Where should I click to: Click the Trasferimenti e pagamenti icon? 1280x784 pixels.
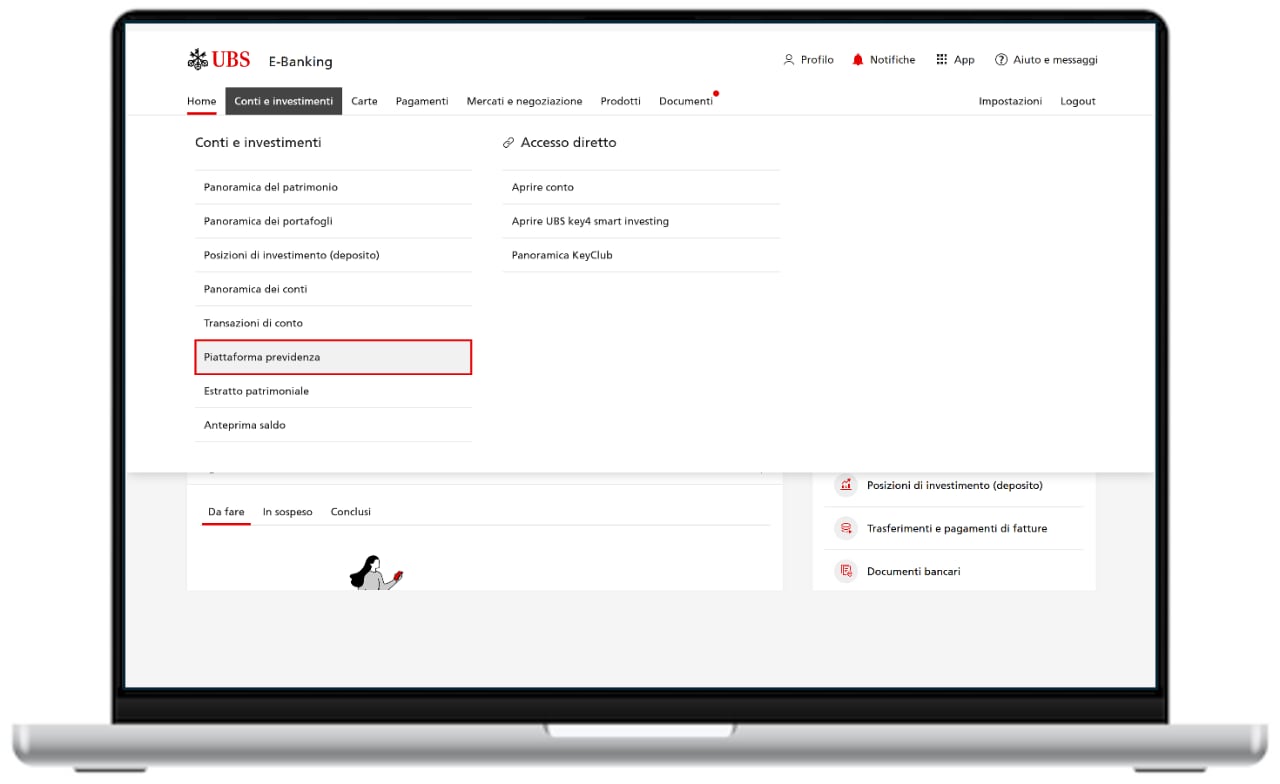click(846, 528)
